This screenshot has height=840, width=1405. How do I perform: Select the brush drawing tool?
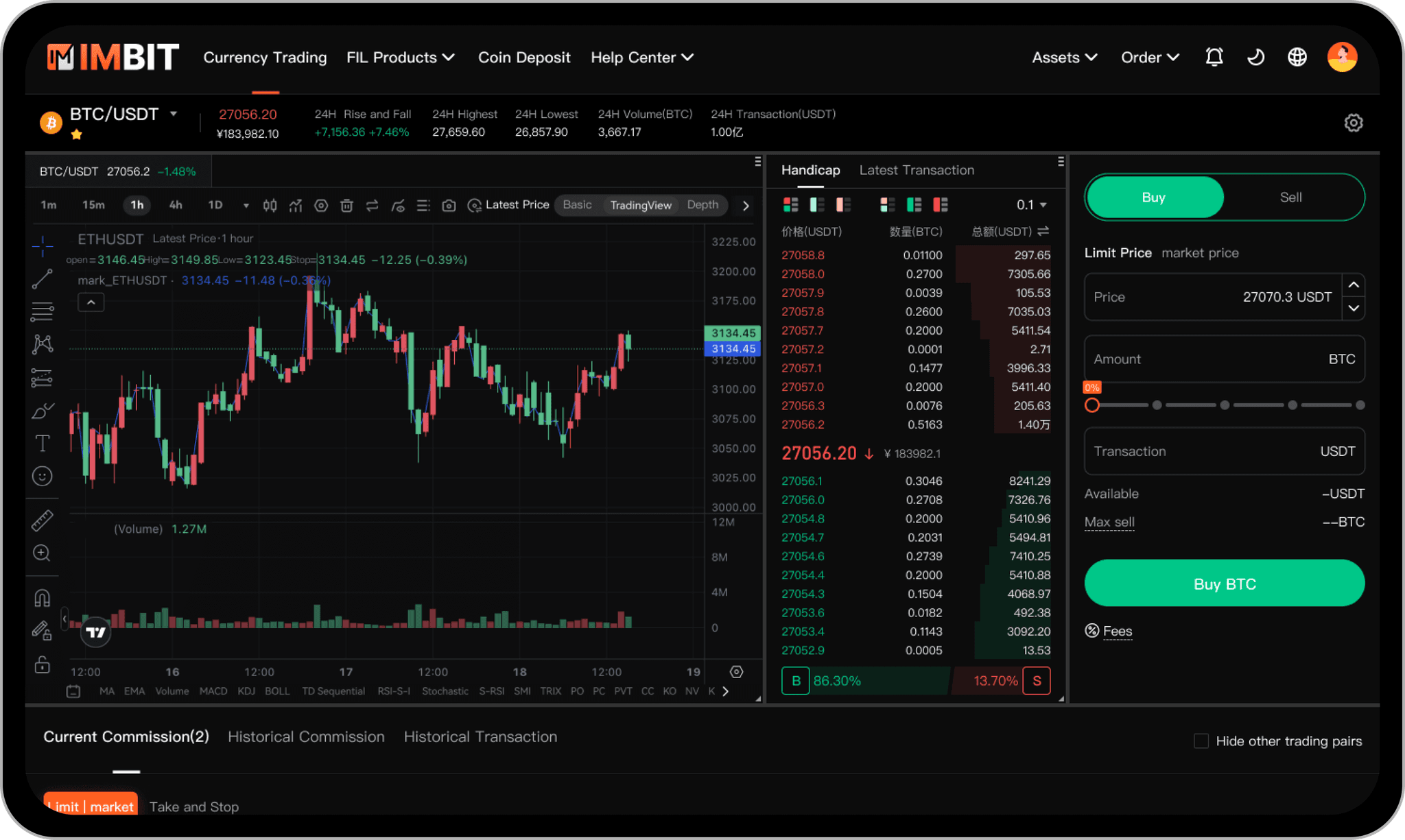43,411
